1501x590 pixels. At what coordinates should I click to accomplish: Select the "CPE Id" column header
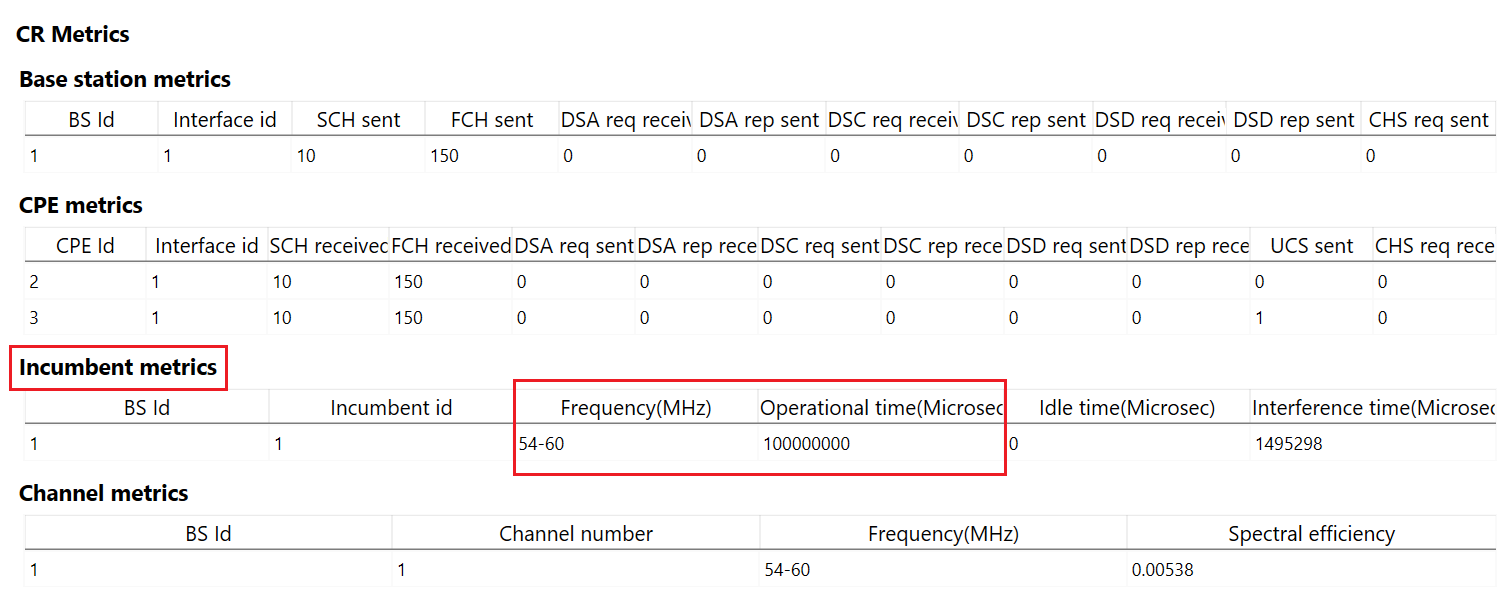(x=85, y=246)
